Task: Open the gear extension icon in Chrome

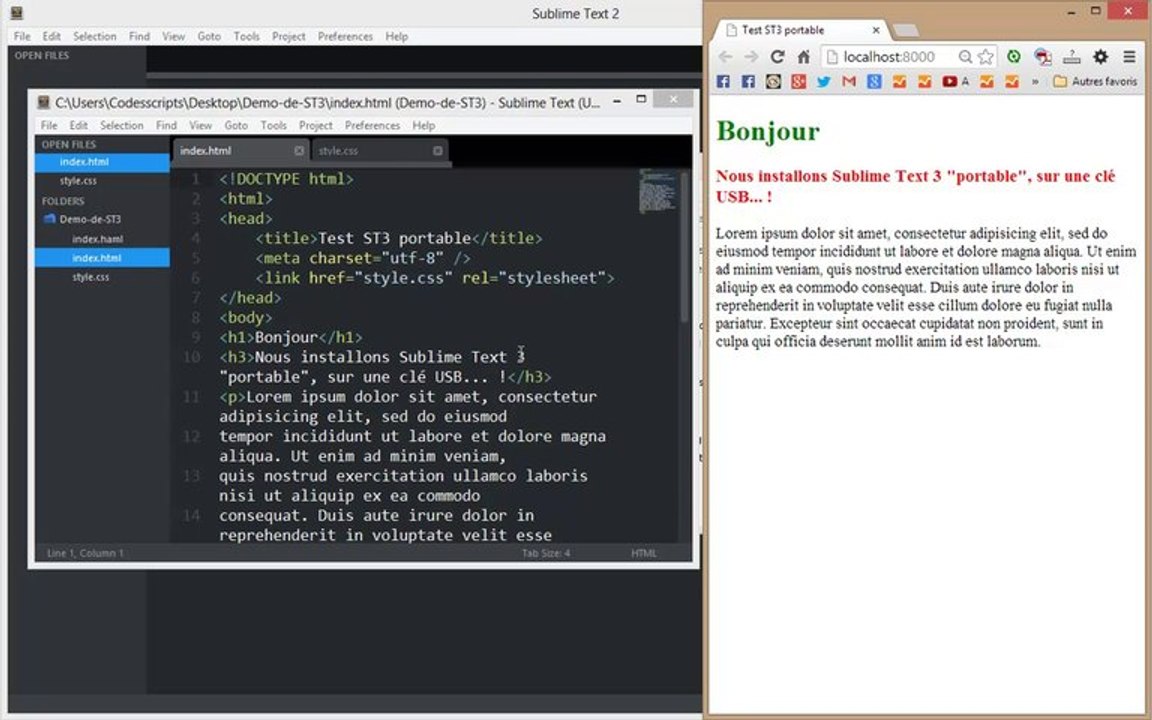Action: pyautogui.click(x=1100, y=57)
